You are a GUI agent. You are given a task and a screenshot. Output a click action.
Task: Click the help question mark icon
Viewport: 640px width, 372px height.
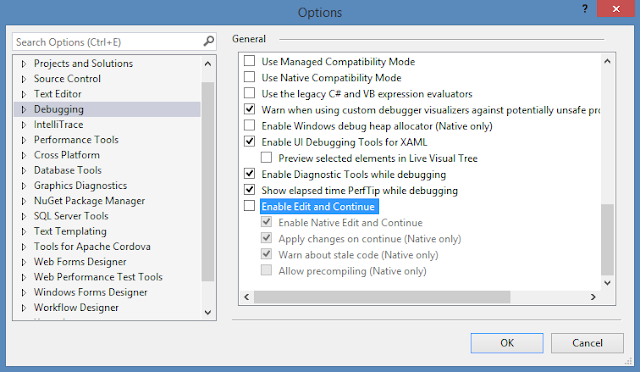[x=585, y=9]
